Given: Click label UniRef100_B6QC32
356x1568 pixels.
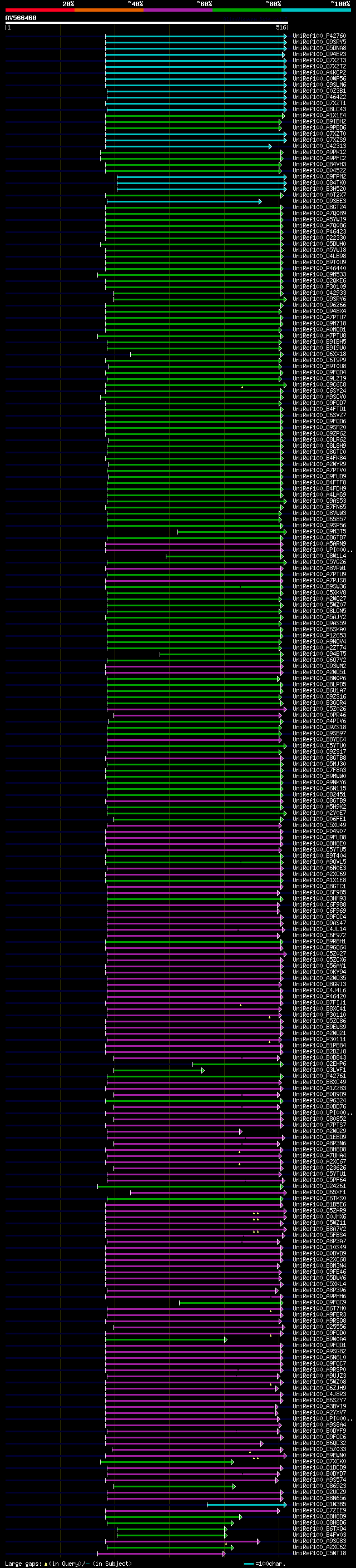Looking at the screenshot, I should [319, 1443].
